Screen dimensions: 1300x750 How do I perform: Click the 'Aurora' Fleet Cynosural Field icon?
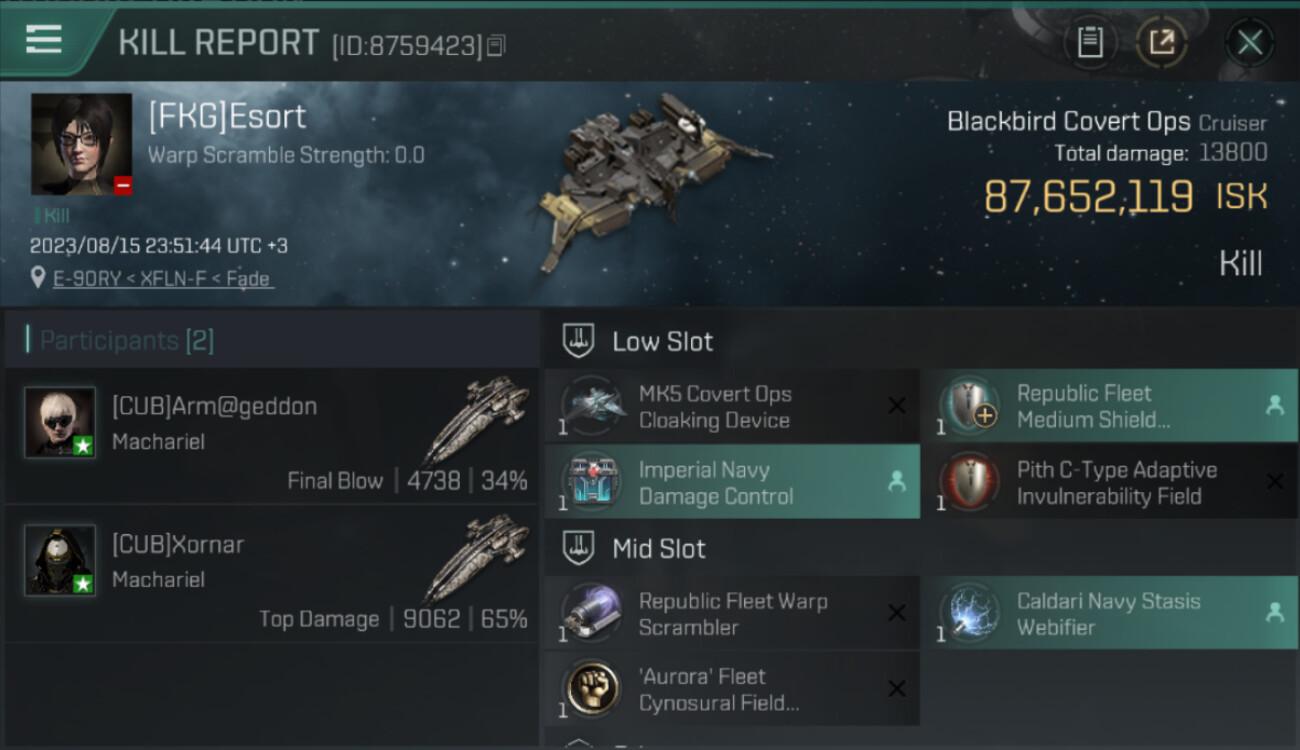tap(592, 689)
